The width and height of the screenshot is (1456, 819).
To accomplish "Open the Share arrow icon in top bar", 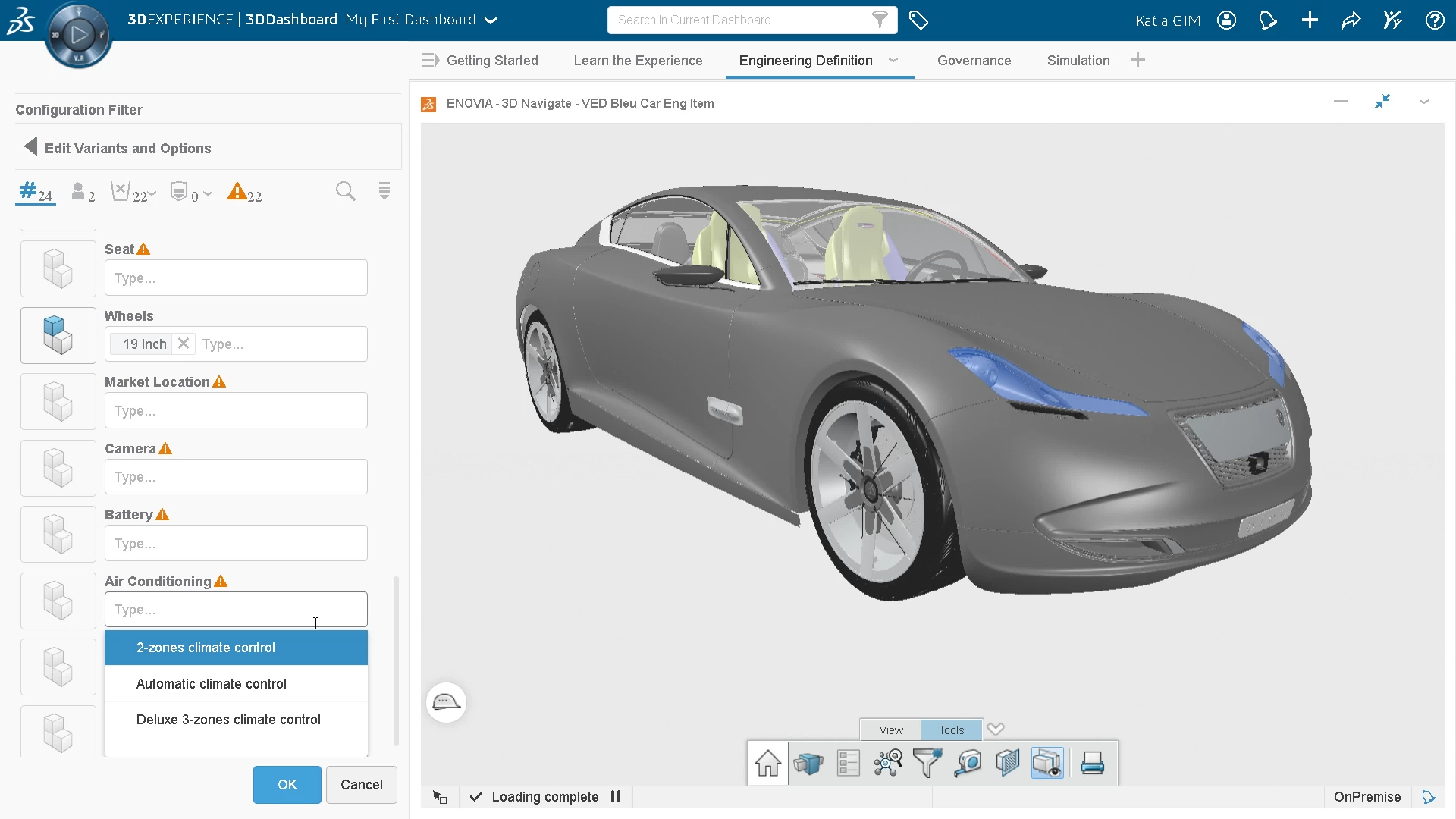I will point(1351,20).
